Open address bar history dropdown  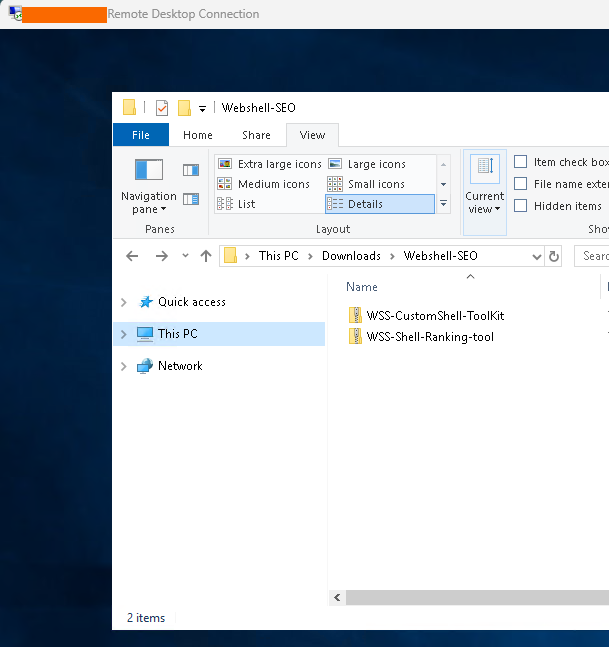[536, 257]
